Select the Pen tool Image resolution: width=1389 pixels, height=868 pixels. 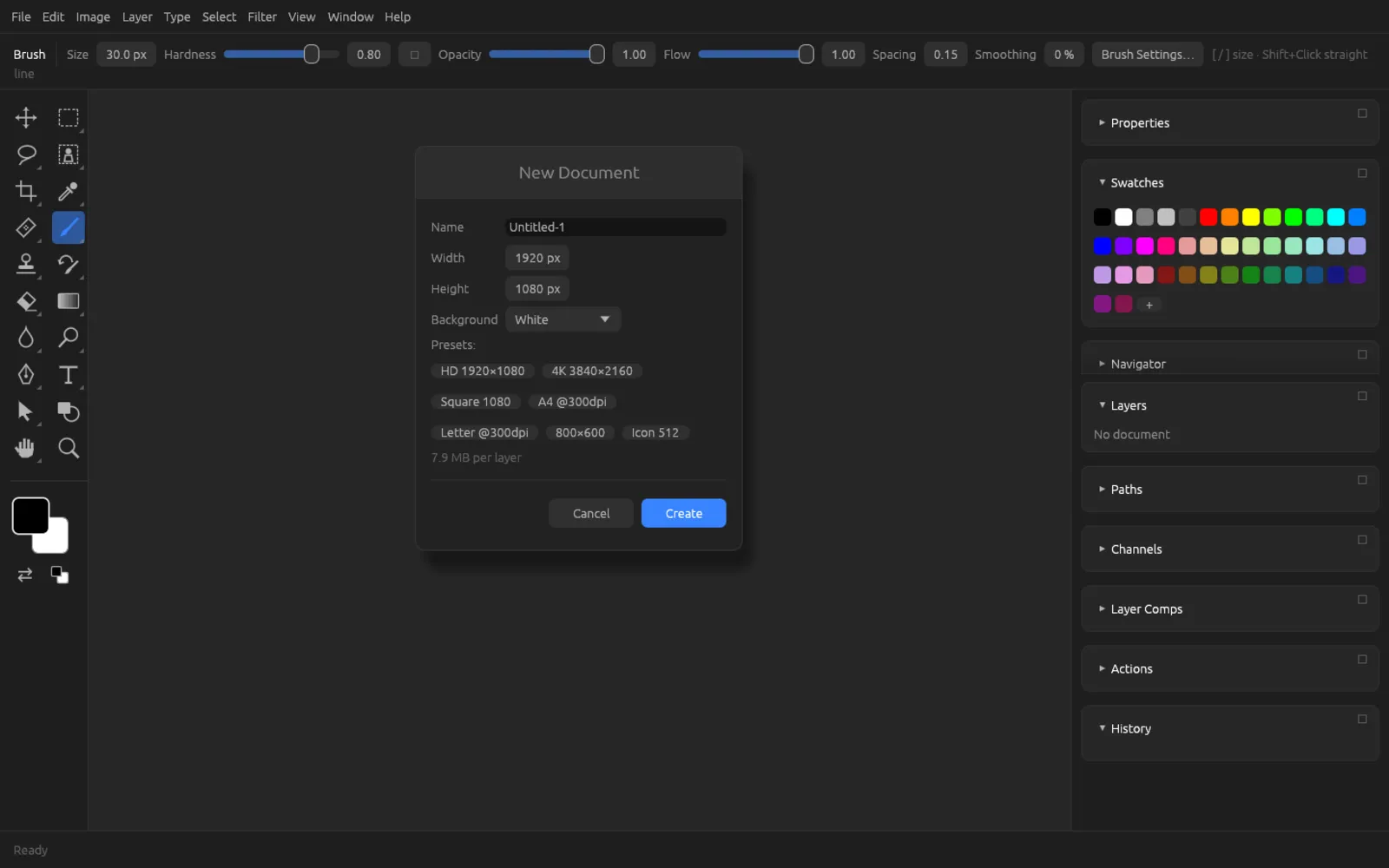(26, 374)
